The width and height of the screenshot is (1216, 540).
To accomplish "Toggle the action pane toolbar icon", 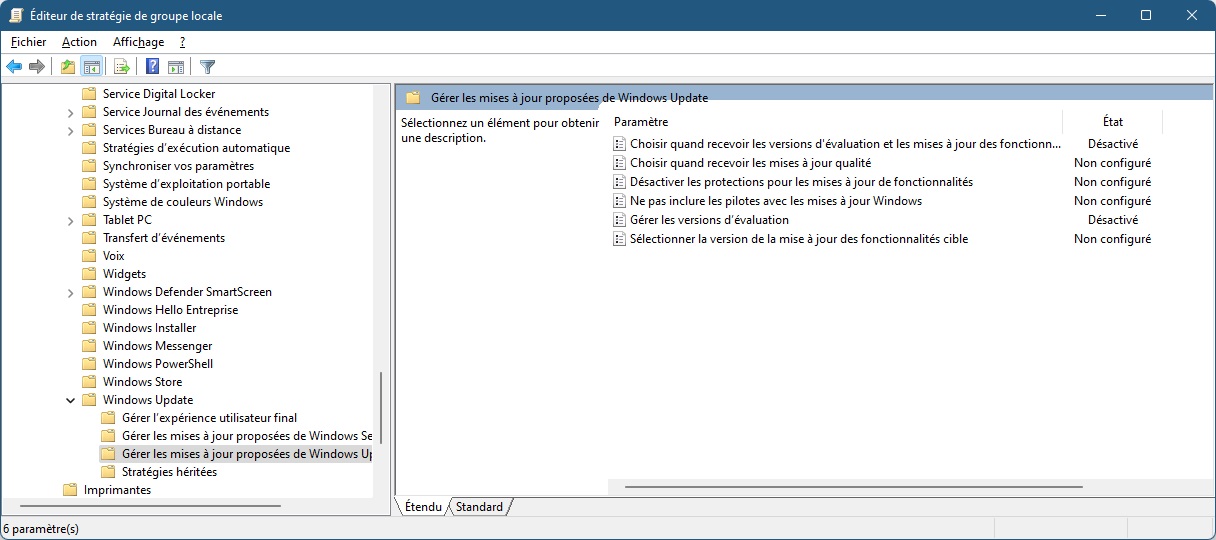I will tap(176, 67).
